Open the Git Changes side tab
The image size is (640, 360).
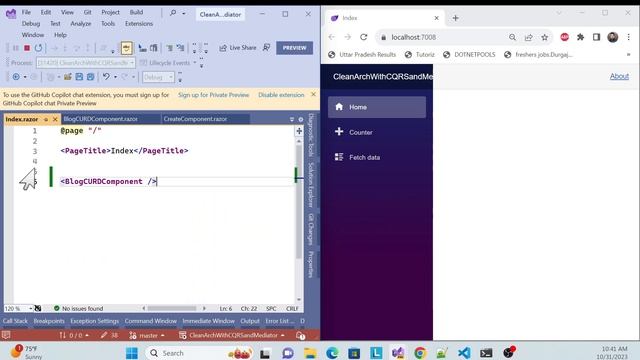tap(311, 229)
